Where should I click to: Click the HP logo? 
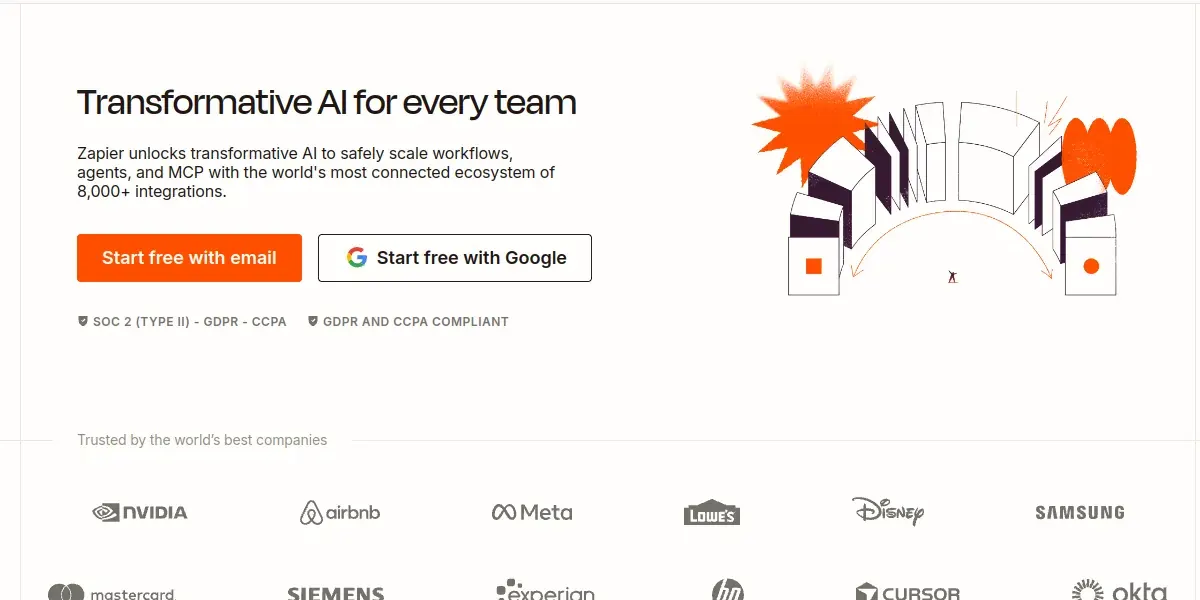click(728, 589)
